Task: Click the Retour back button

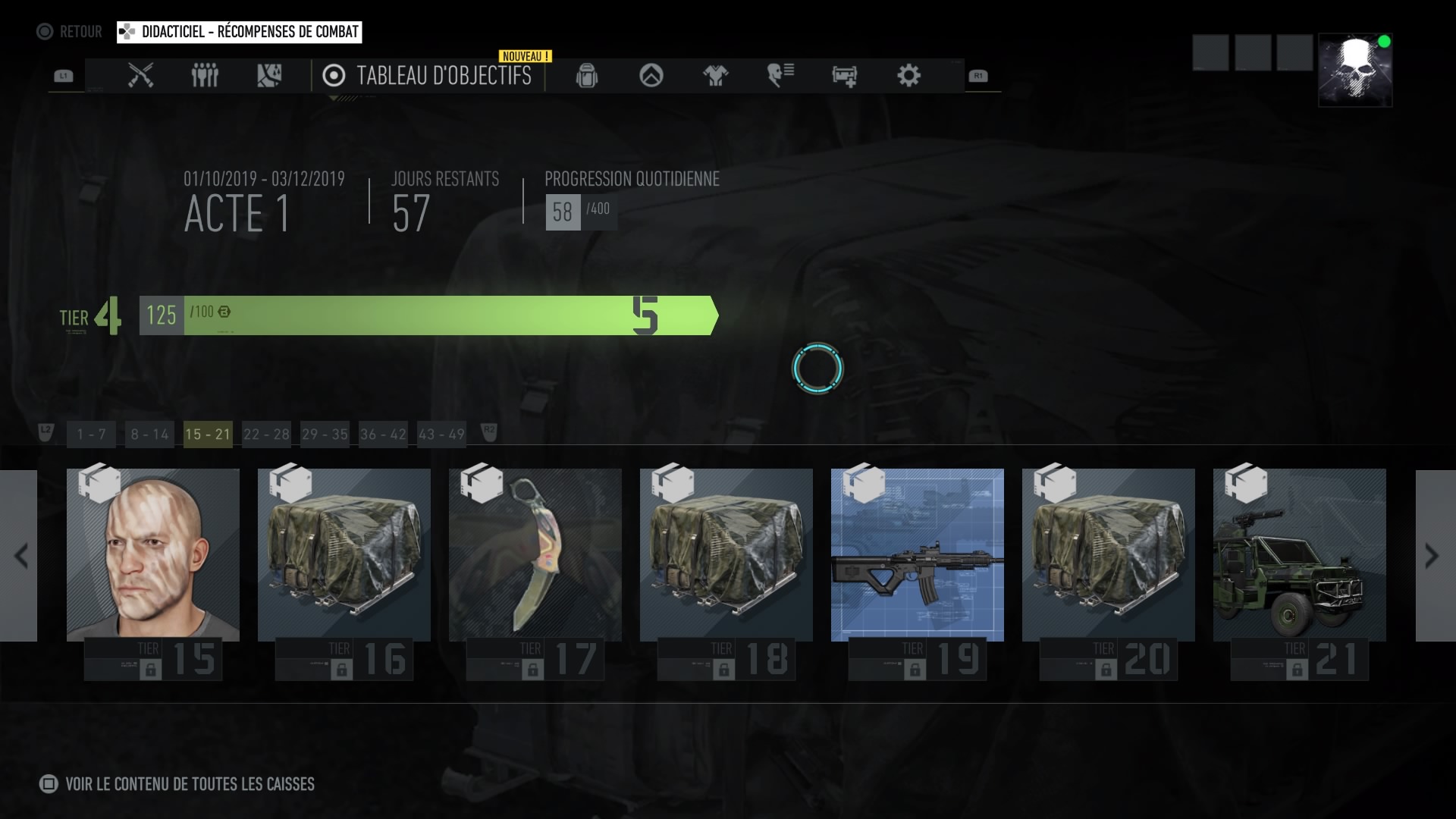Action: 70,32
